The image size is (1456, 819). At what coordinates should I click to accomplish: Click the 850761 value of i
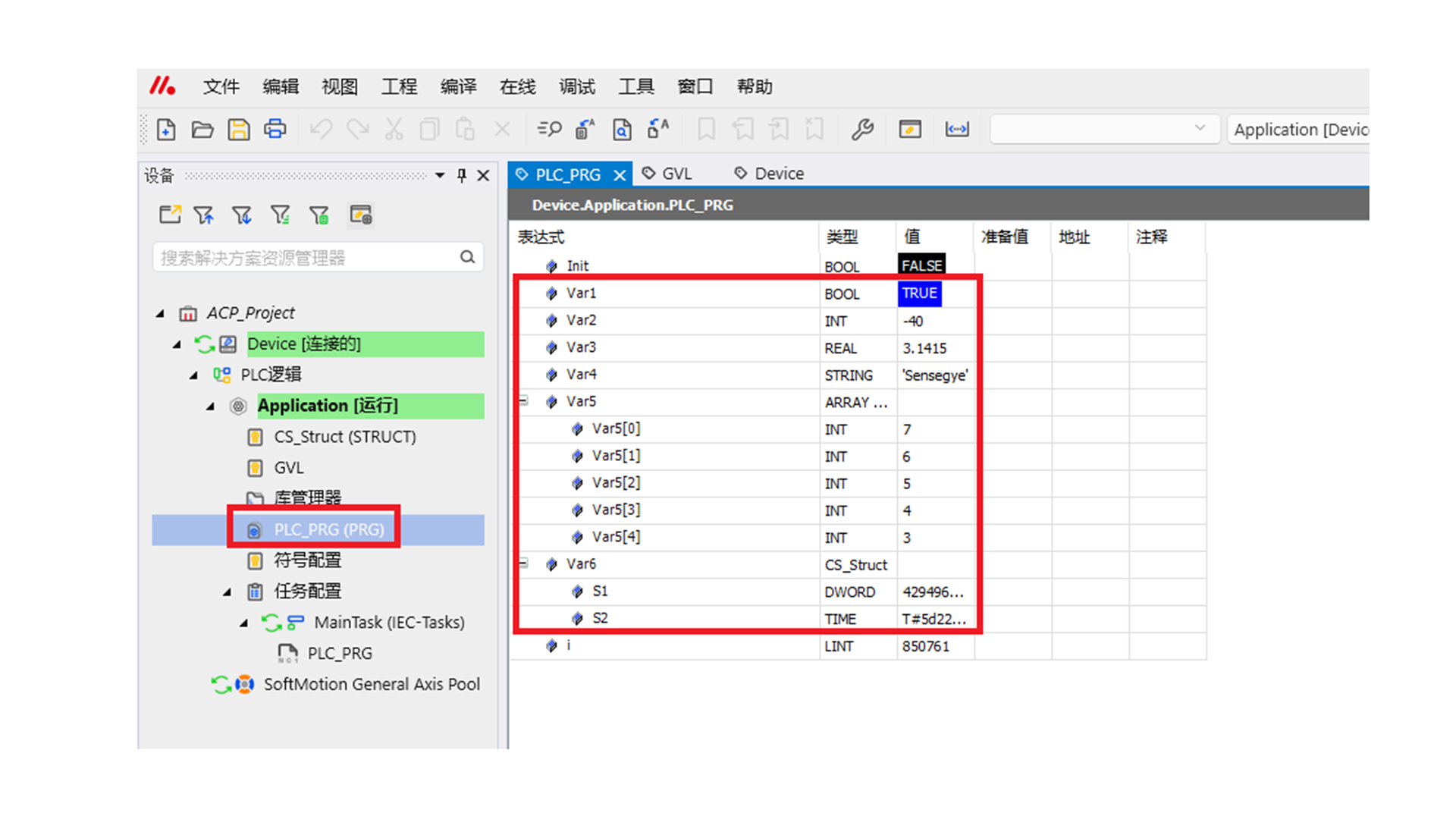[x=926, y=646]
